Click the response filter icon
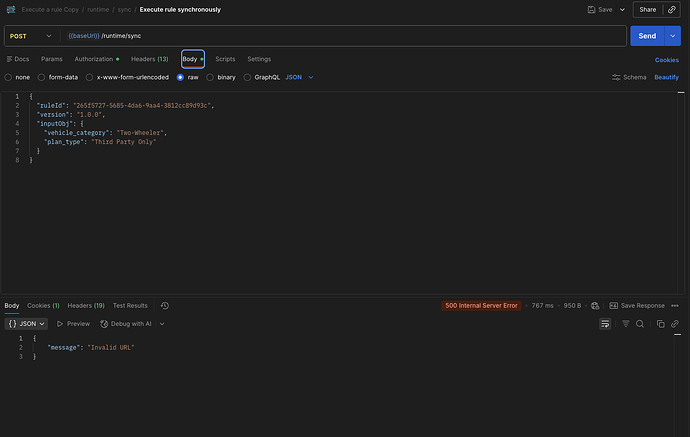This screenshot has height=437, width=690. tap(625, 324)
